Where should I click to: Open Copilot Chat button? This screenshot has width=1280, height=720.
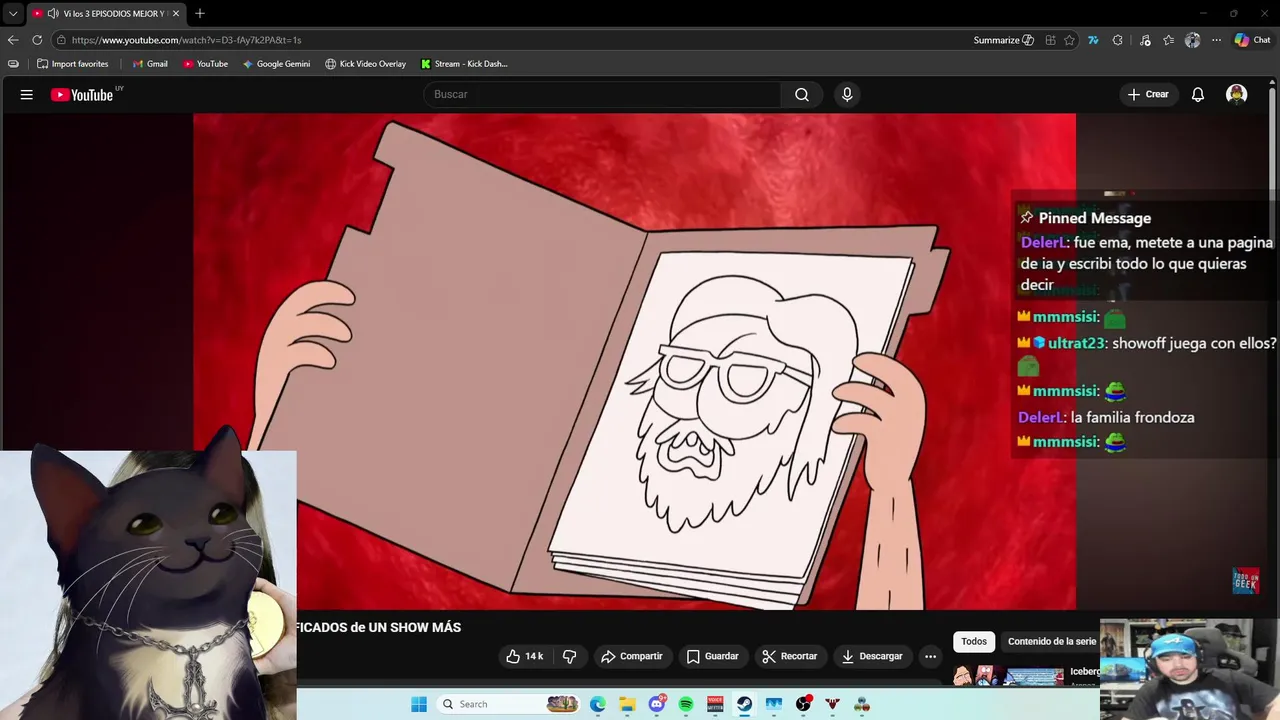click(1252, 40)
